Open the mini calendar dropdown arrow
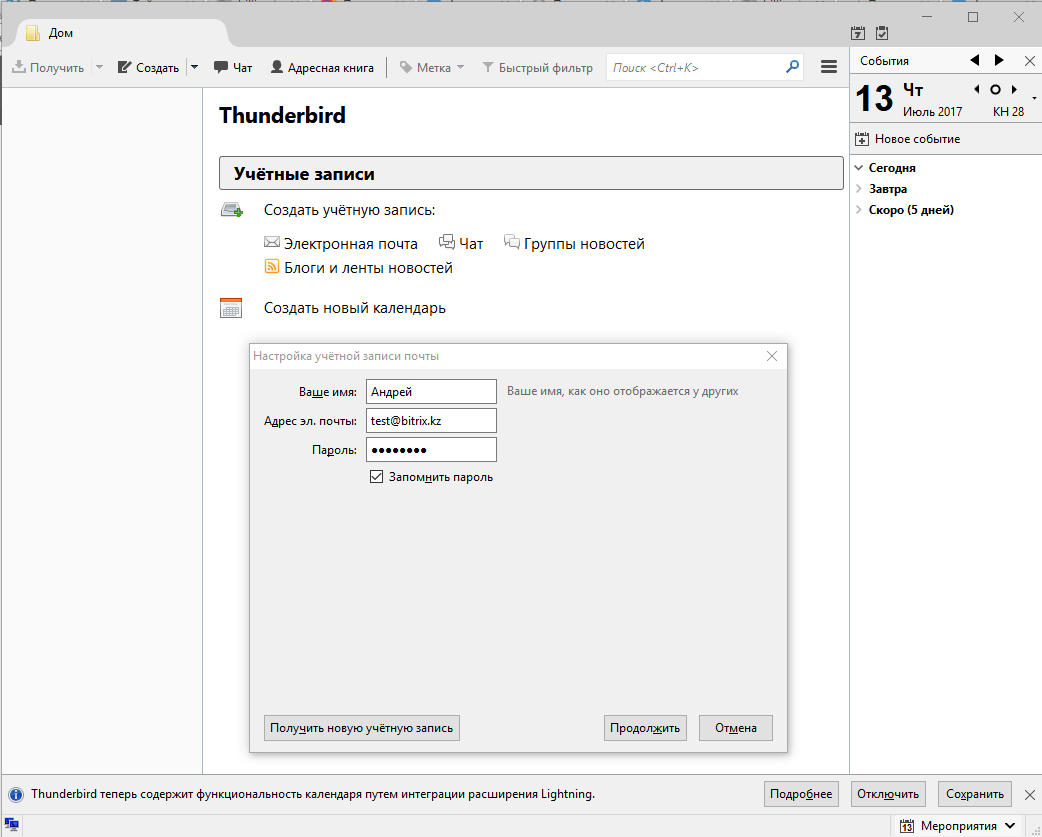The height and width of the screenshot is (837, 1042). tap(1034, 98)
